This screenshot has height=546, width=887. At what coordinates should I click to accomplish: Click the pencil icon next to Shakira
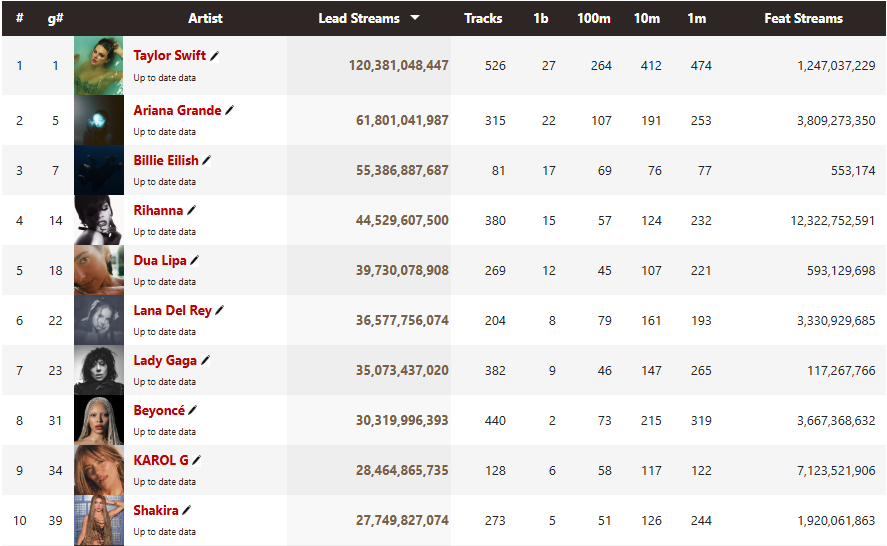186,510
